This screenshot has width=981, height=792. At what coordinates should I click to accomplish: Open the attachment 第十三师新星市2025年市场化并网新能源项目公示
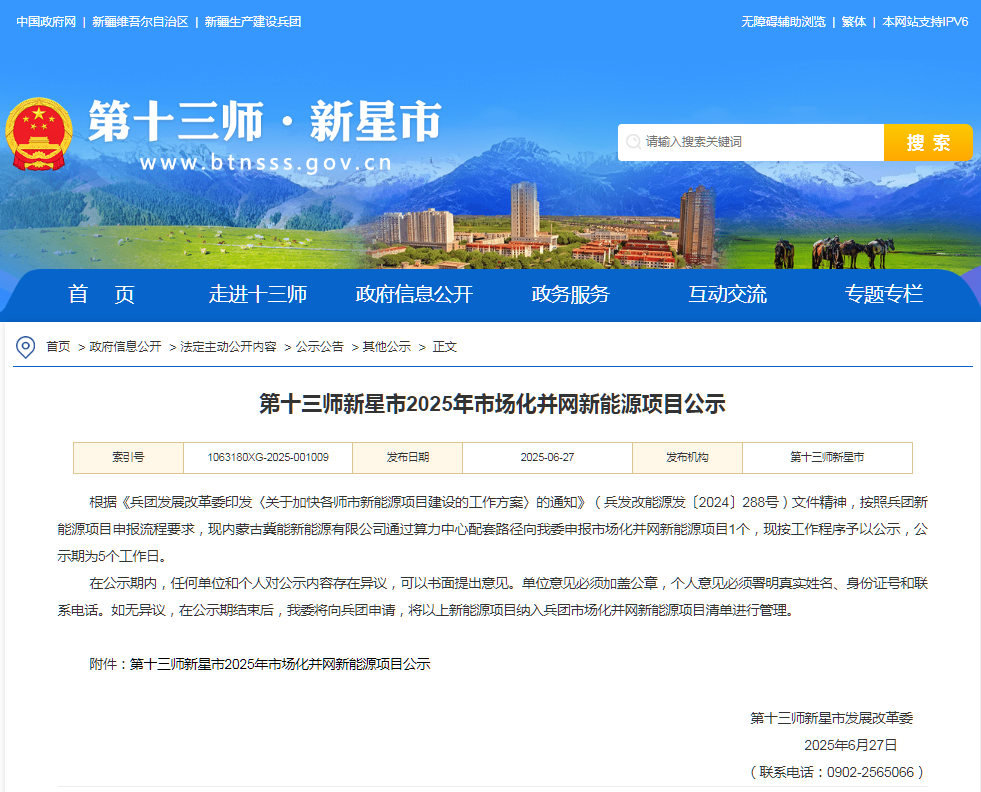pos(280,664)
